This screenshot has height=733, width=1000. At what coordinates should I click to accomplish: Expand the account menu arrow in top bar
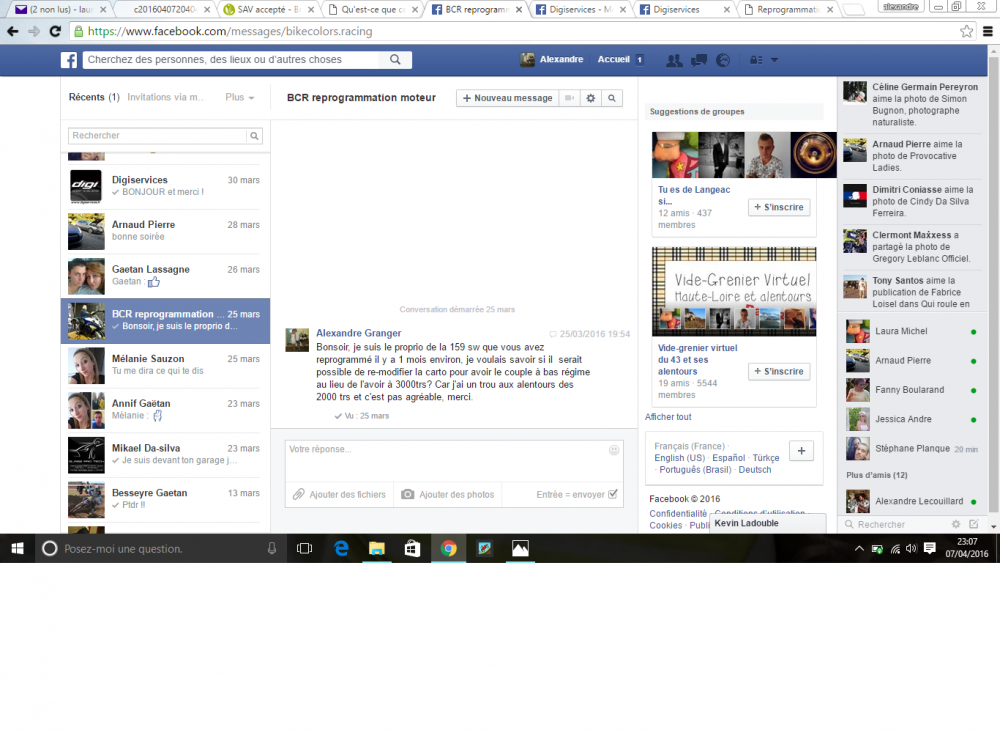point(775,60)
